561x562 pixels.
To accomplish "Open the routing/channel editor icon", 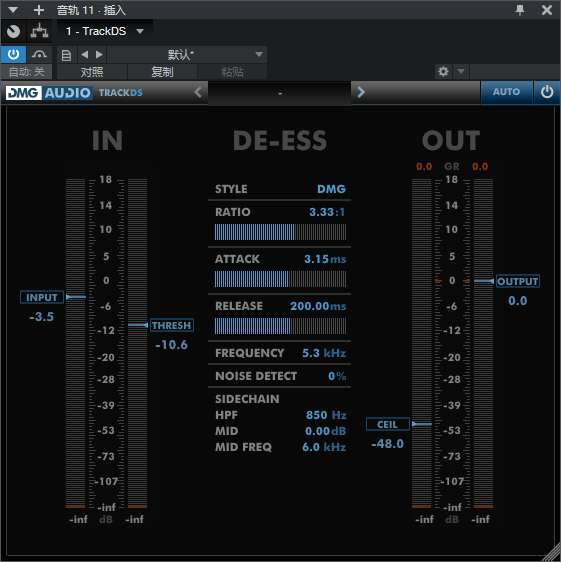I will pos(39,32).
